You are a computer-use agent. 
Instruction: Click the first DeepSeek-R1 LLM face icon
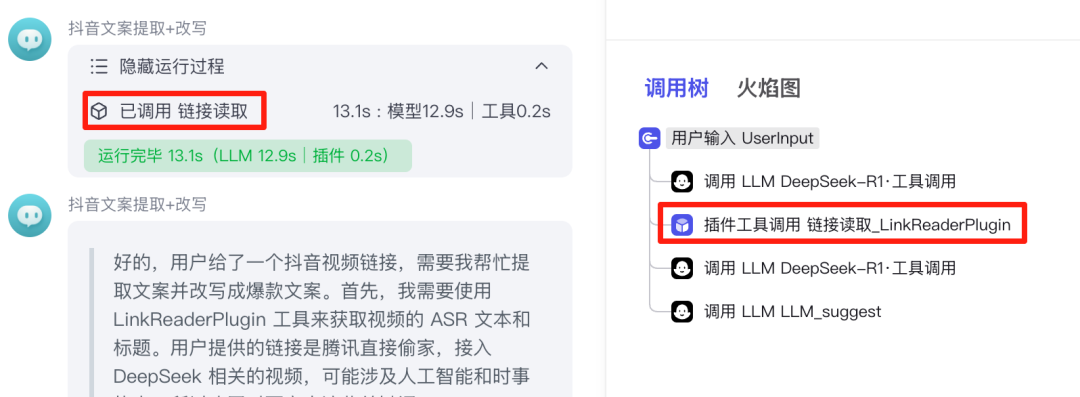[682, 182]
